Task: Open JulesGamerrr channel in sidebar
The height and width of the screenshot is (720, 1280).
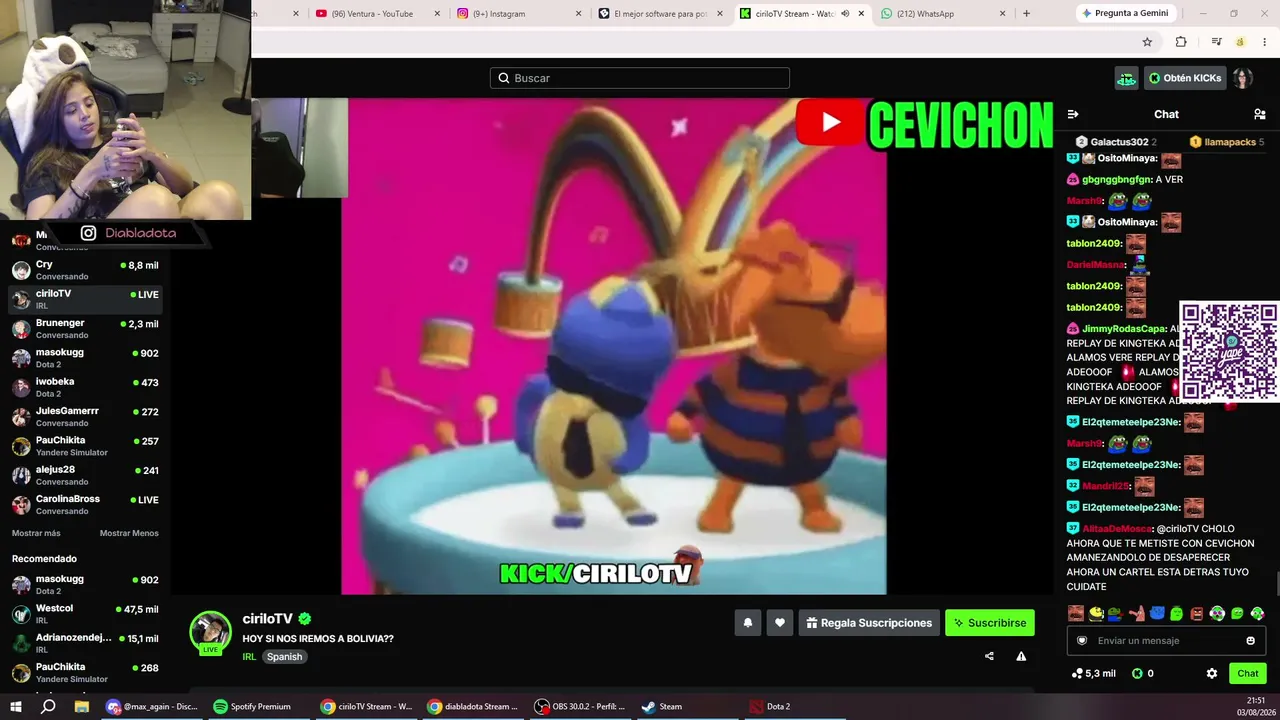Action: (85, 417)
